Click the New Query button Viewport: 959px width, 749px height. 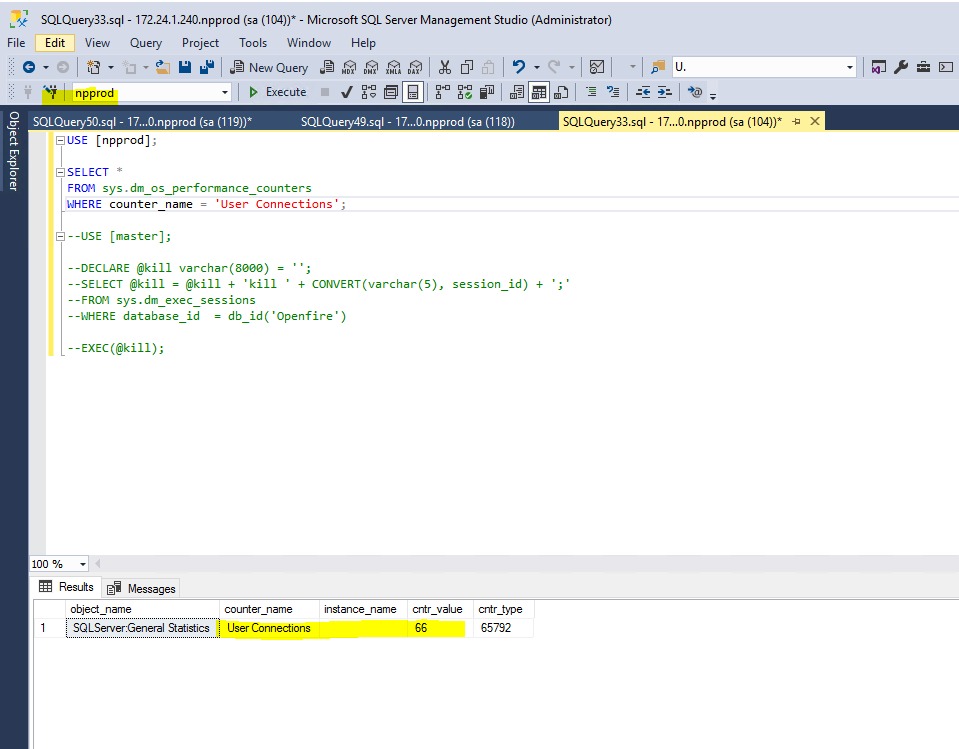pos(269,67)
